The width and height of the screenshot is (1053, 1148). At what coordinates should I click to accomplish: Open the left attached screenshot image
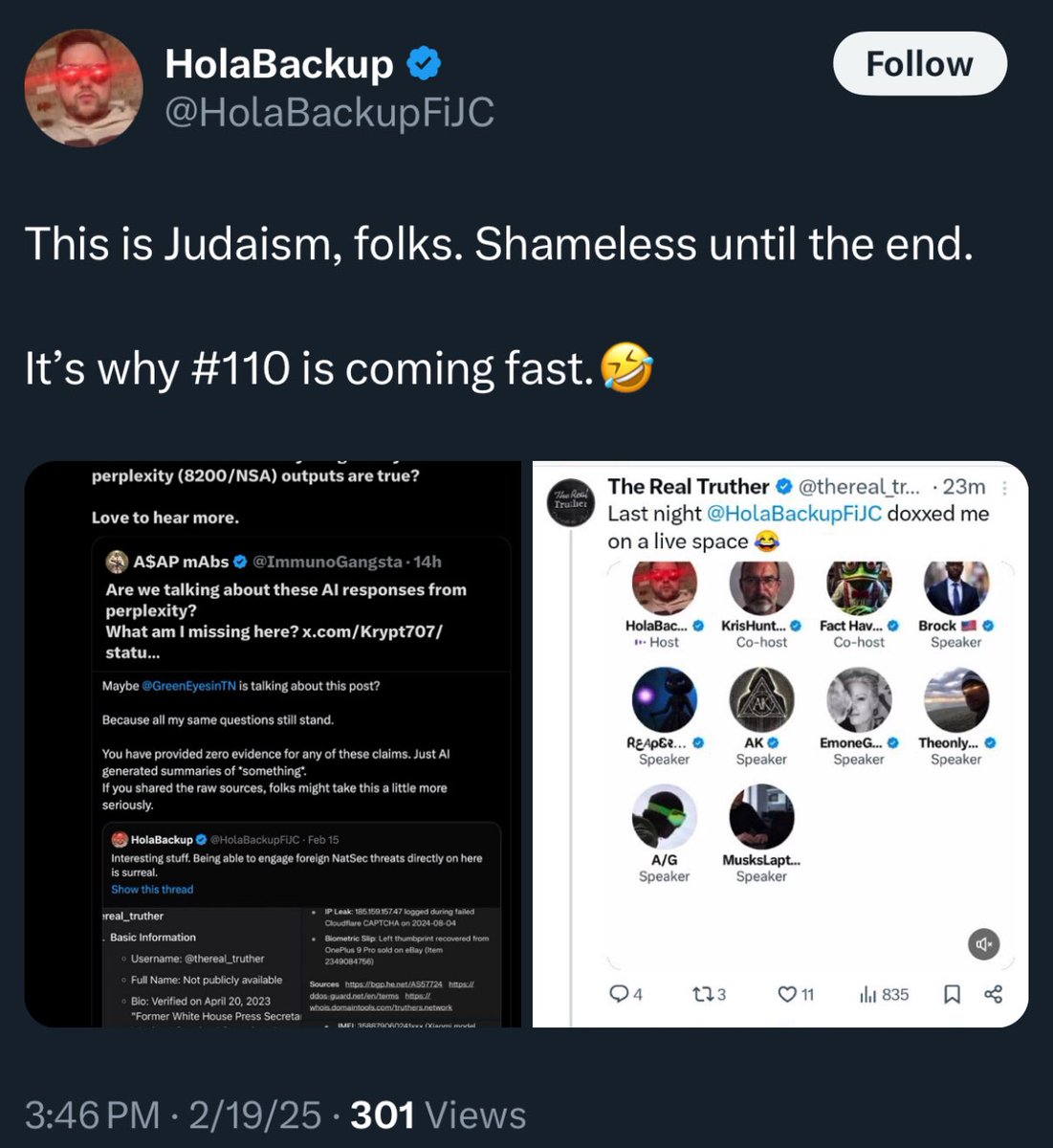(273, 743)
